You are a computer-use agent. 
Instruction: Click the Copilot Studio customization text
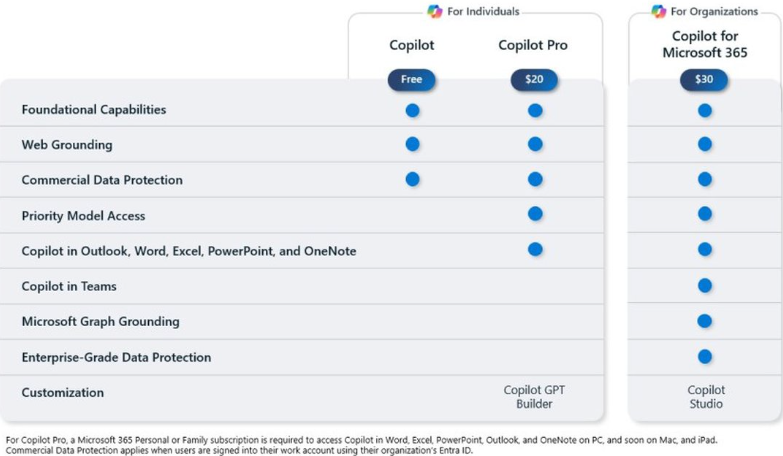706,397
